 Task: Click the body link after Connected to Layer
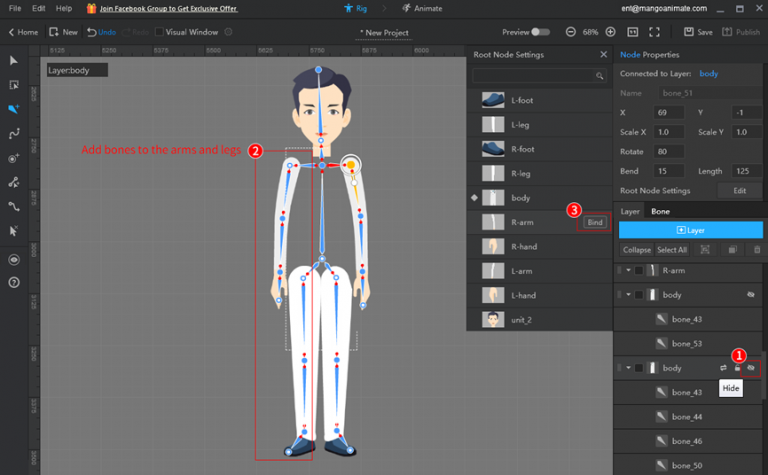[x=708, y=73]
